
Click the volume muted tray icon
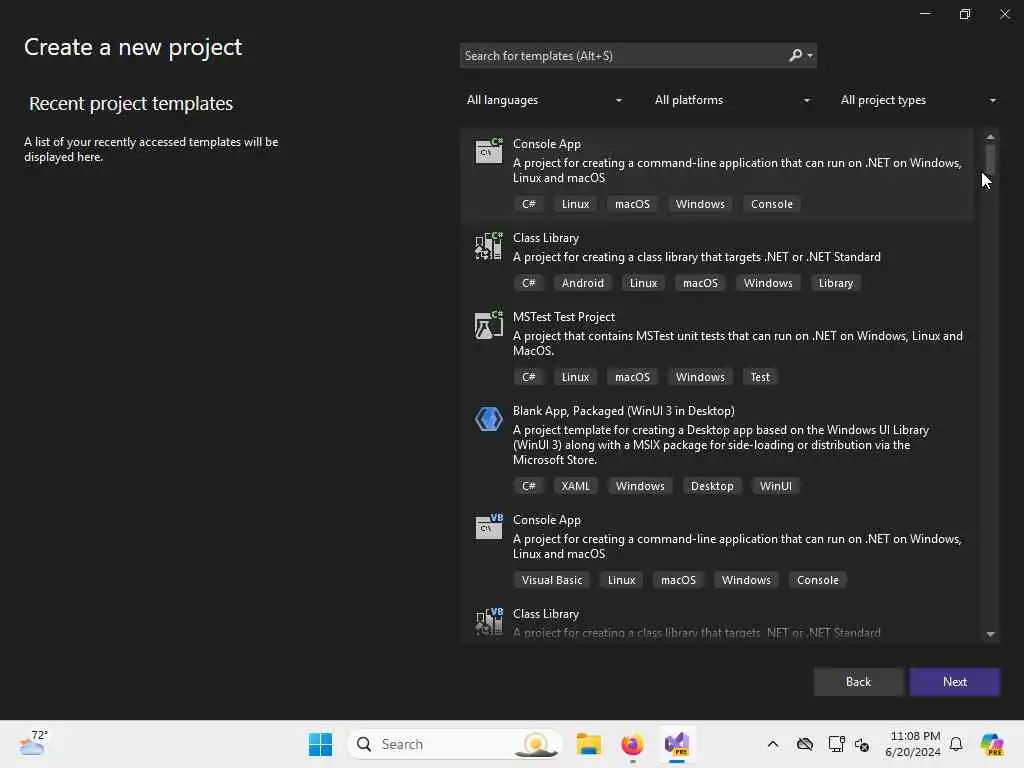[861, 744]
